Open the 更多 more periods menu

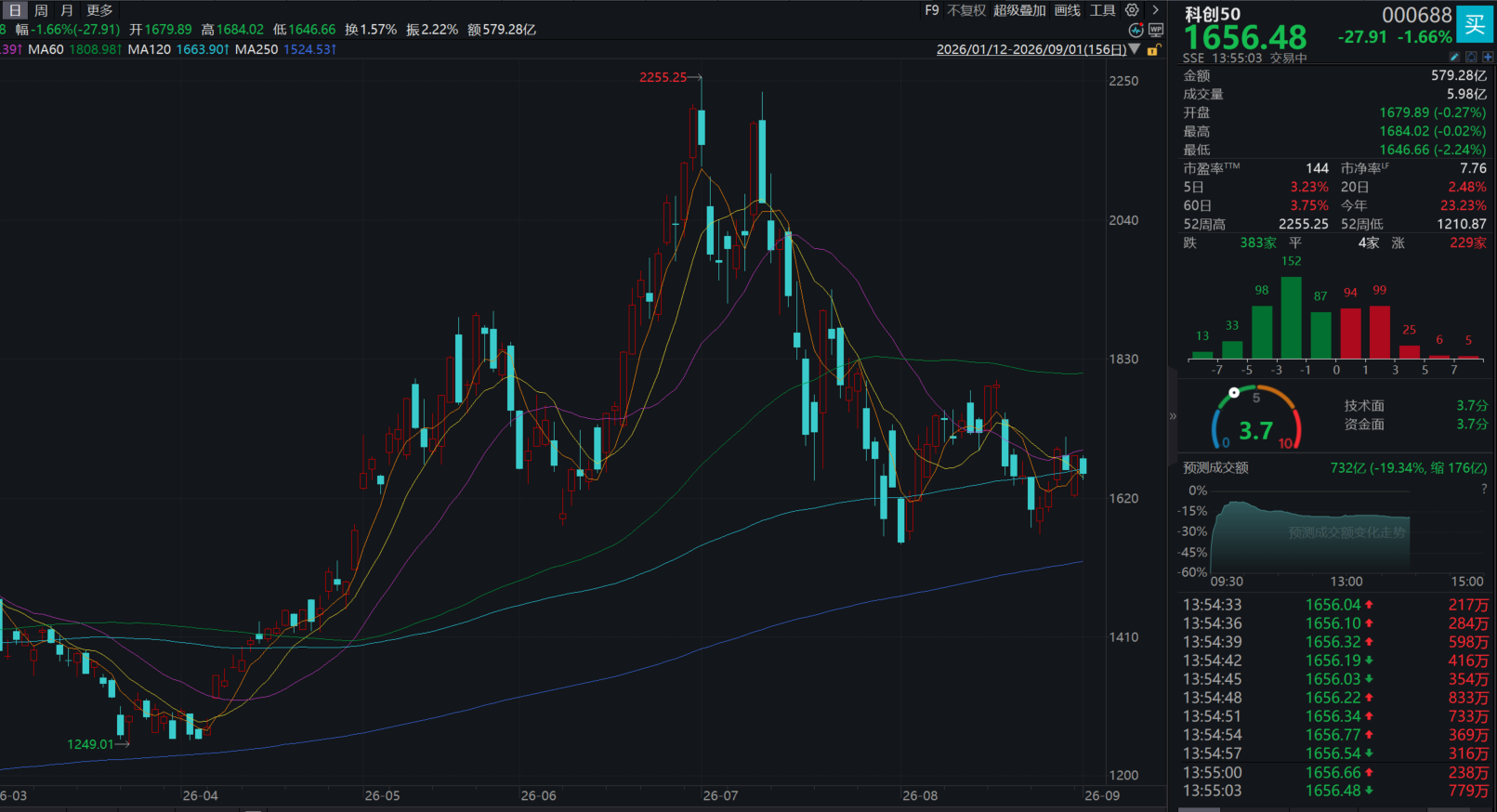tap(99, 10)
